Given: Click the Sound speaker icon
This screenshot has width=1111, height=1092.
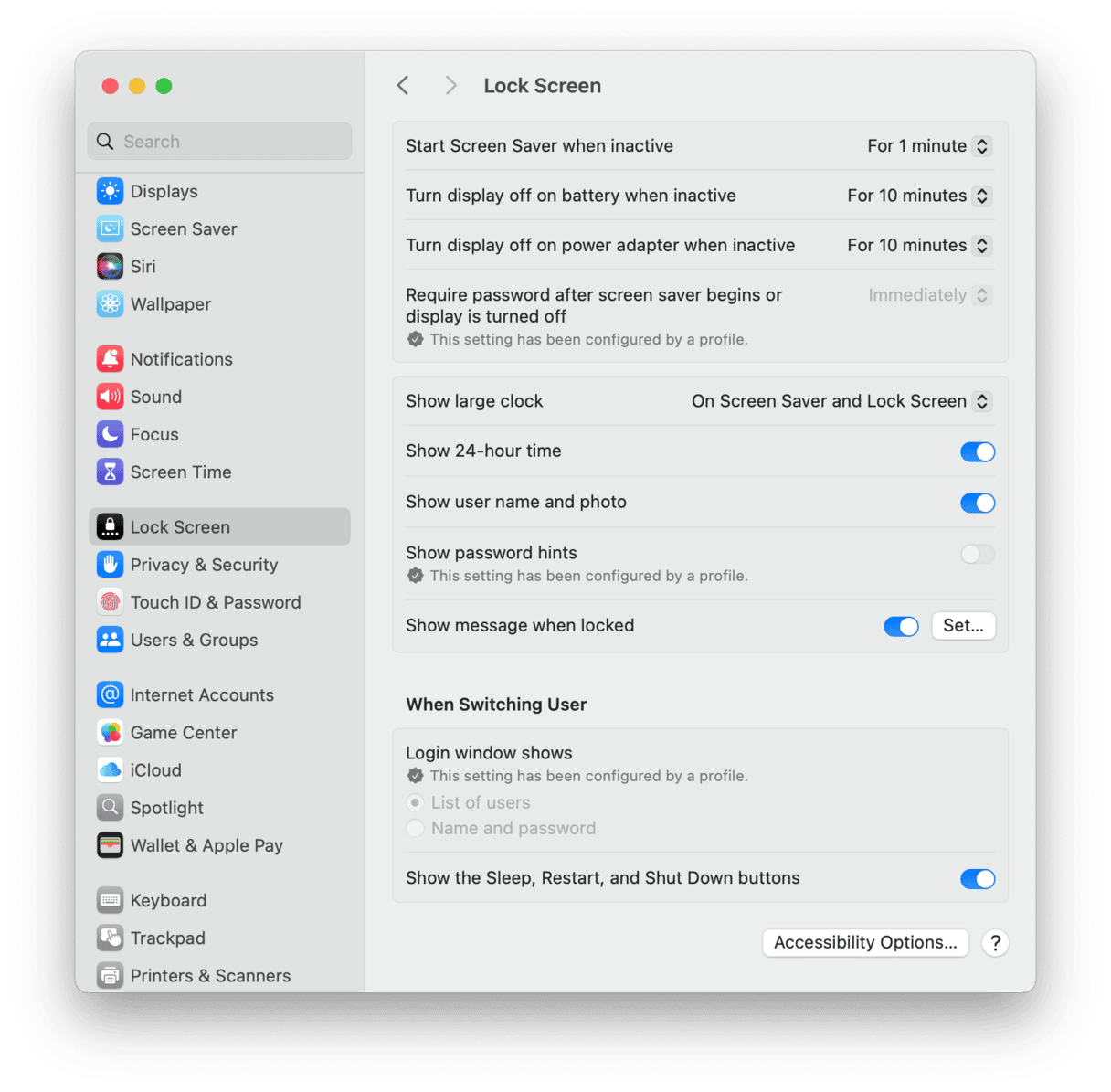Looking at the screenshot, I should (x=110, y=397).
